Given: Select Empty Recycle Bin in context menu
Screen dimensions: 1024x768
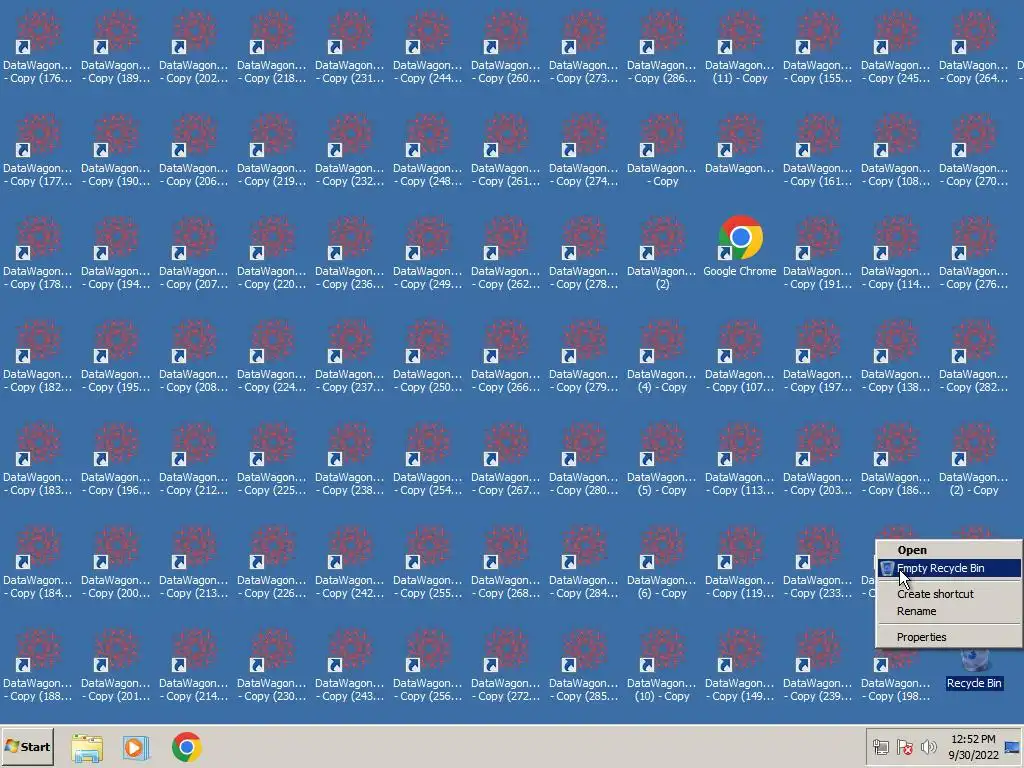Looking at the screenshot, I should (949, 568).
